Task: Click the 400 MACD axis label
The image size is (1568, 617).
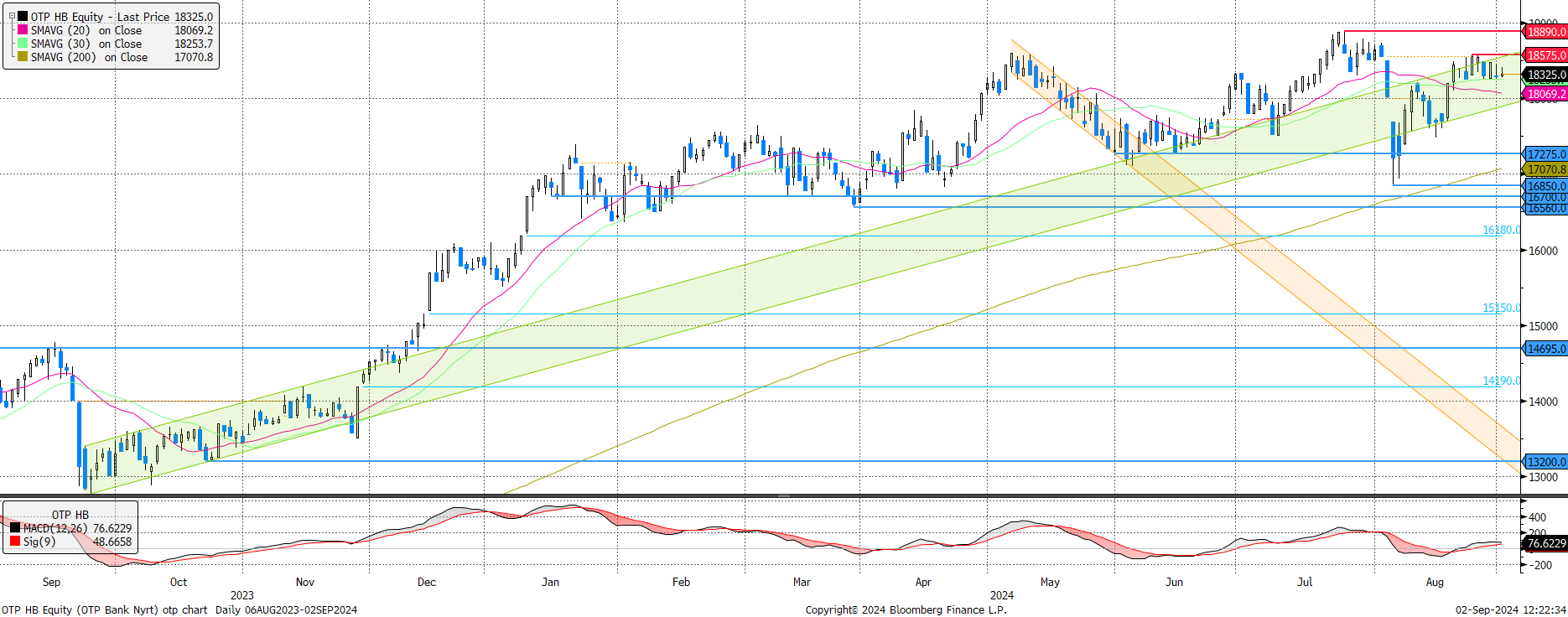Action: click(x=1538, y=517)
